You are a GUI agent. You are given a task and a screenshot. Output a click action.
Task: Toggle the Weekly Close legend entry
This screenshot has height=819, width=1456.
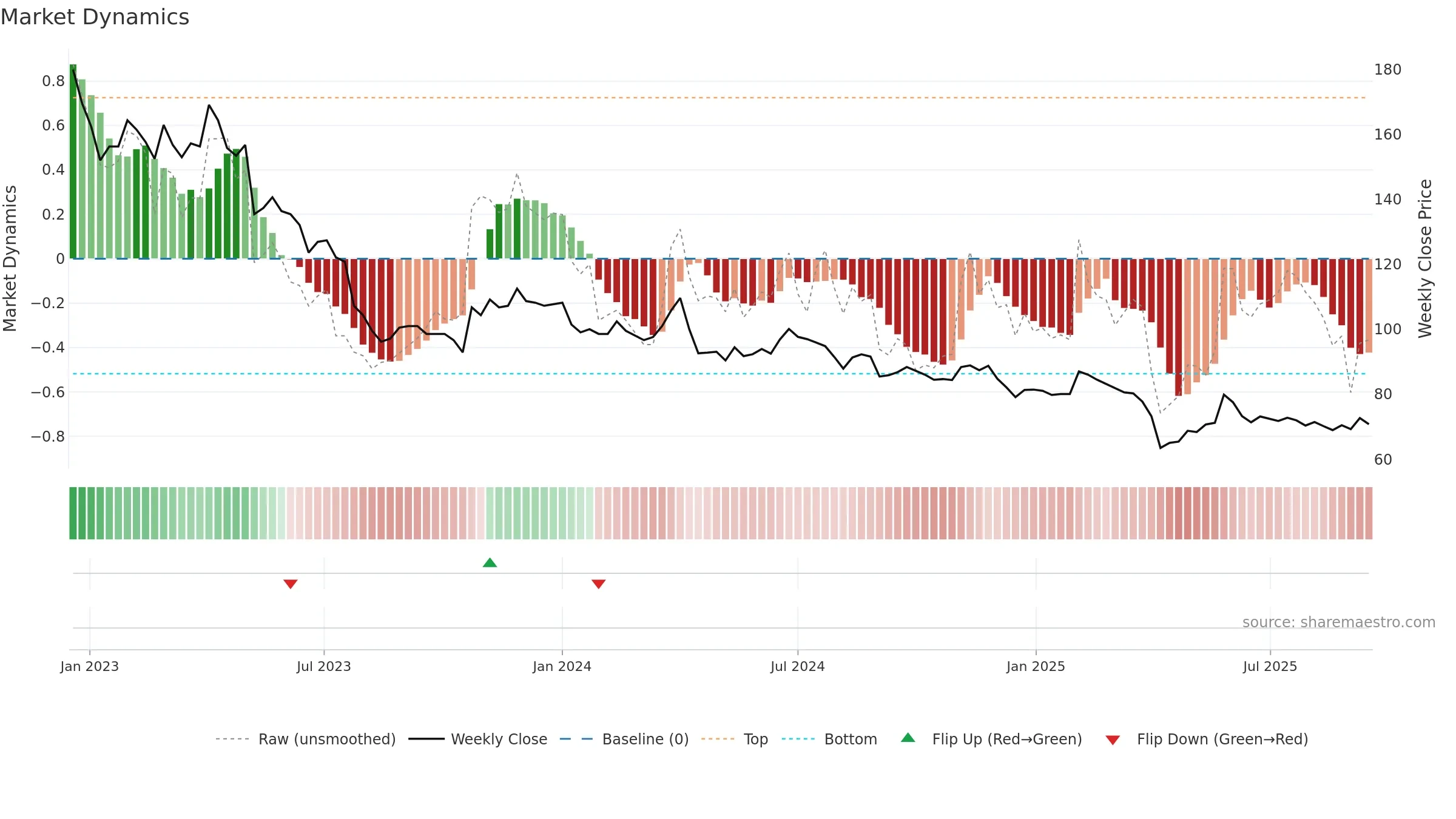click(478, 739)
